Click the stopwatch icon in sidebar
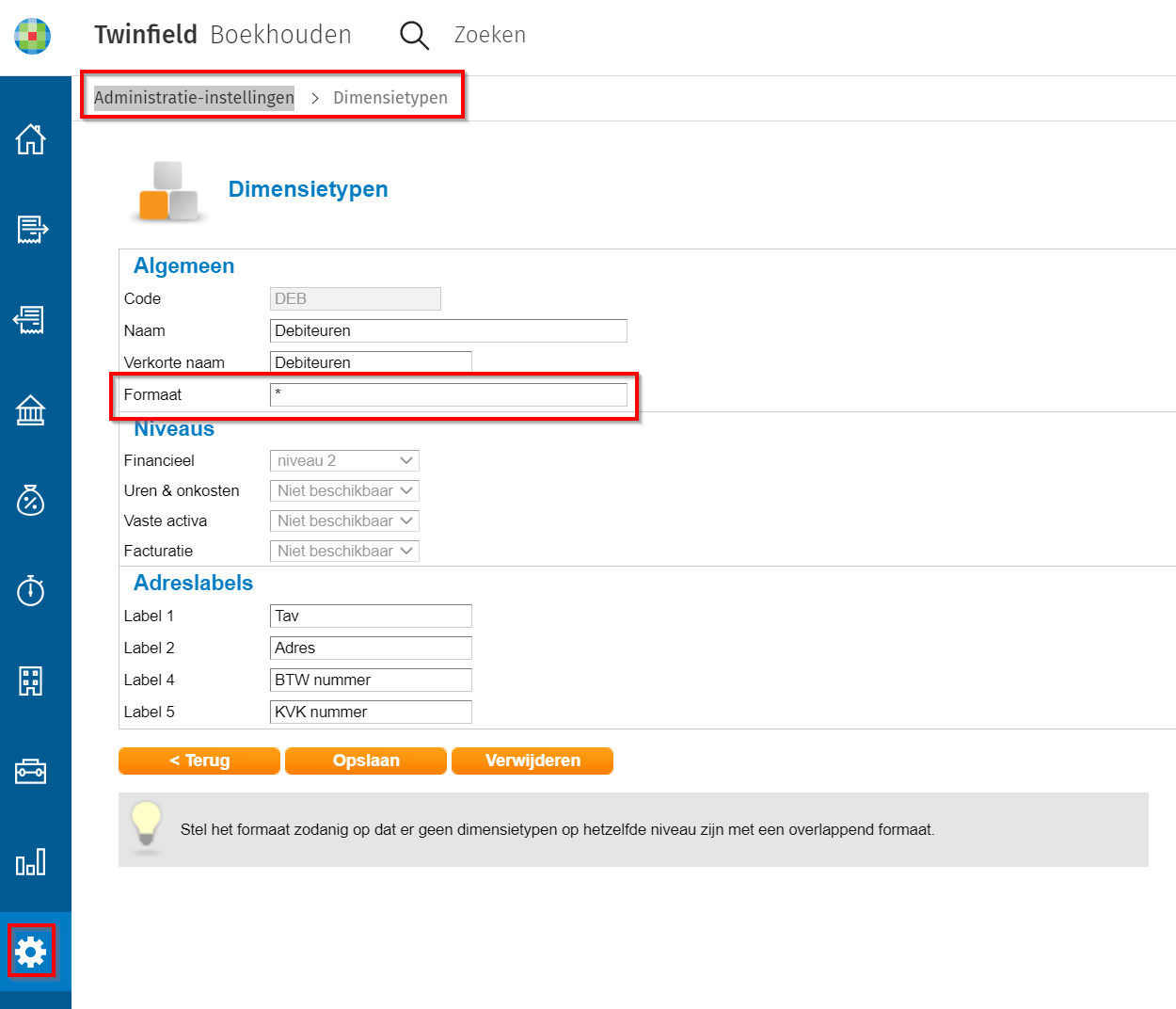The height and width of the screenshot is (1009, 1176). (31, 590)
